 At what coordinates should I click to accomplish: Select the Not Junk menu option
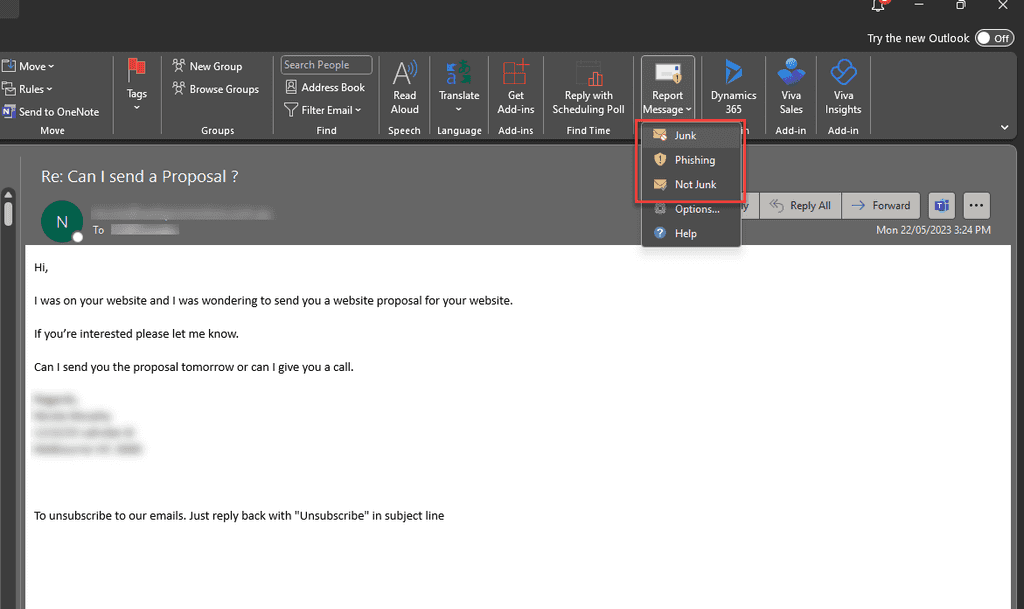click(695, 184)
